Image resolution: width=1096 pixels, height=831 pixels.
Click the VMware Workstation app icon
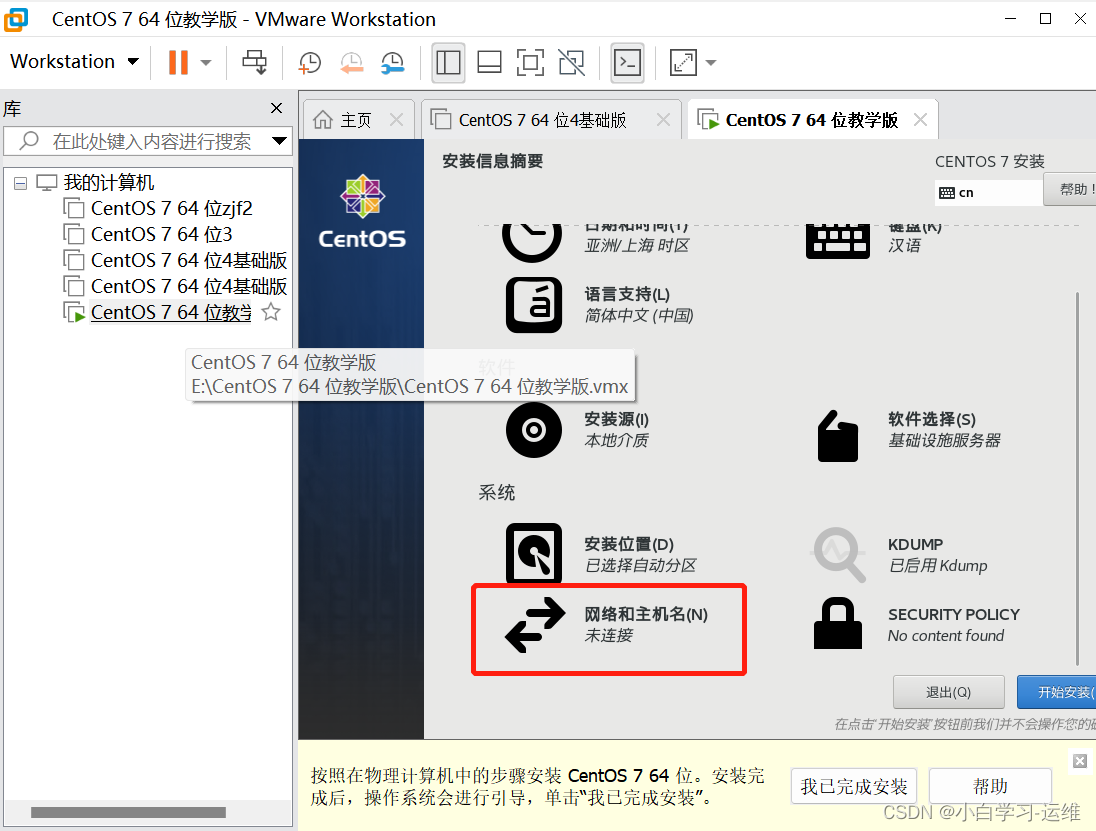click(x=16, y=19)
